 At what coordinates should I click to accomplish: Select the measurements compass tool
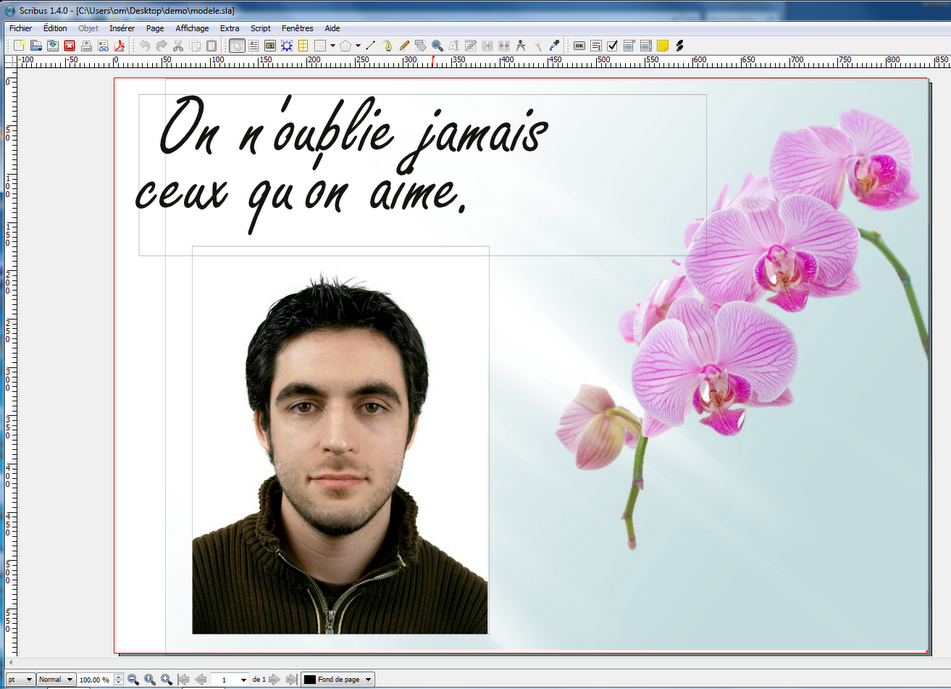pos(520,45)
